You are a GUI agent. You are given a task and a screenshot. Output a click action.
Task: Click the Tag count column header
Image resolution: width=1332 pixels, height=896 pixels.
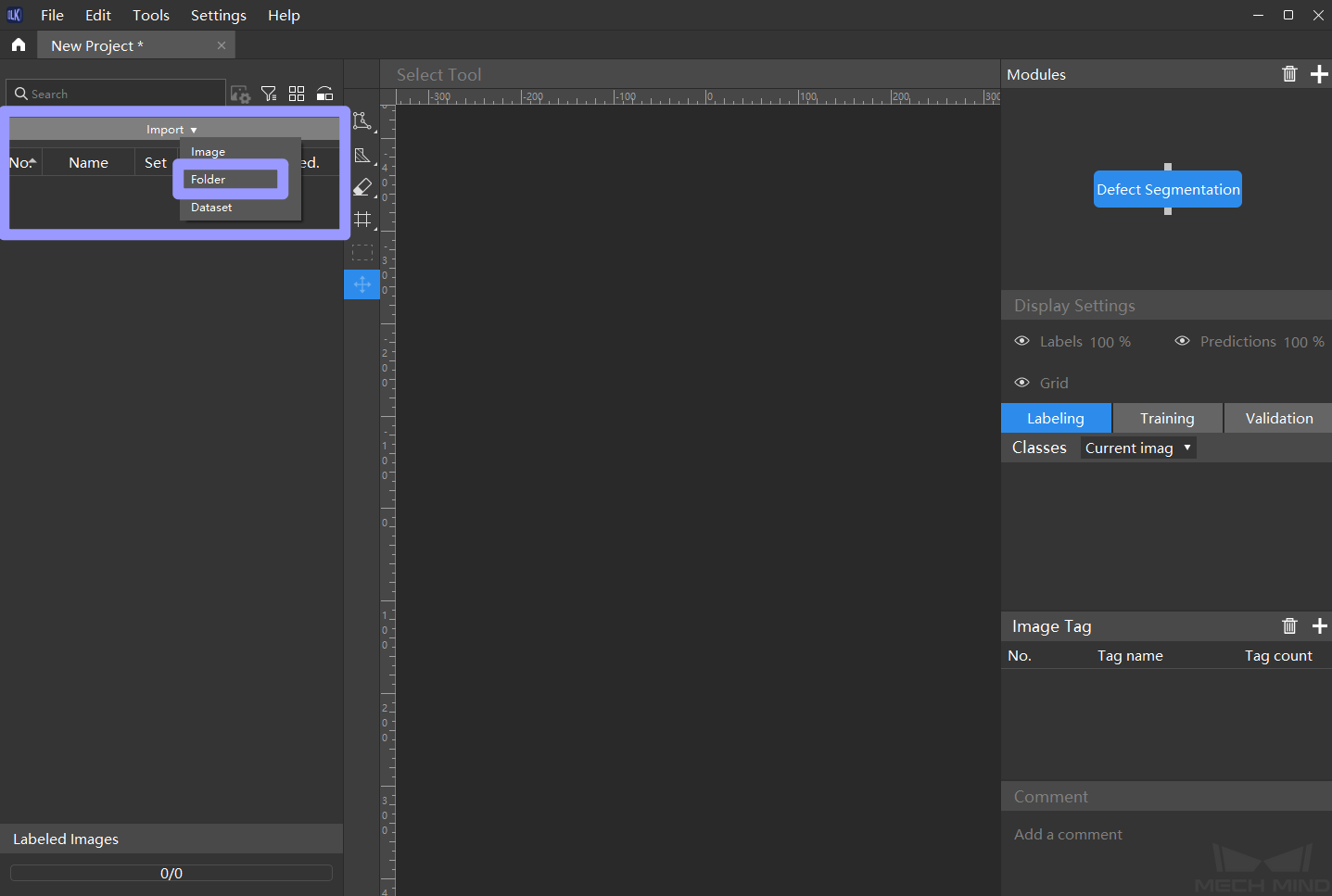click(1278, 655)
